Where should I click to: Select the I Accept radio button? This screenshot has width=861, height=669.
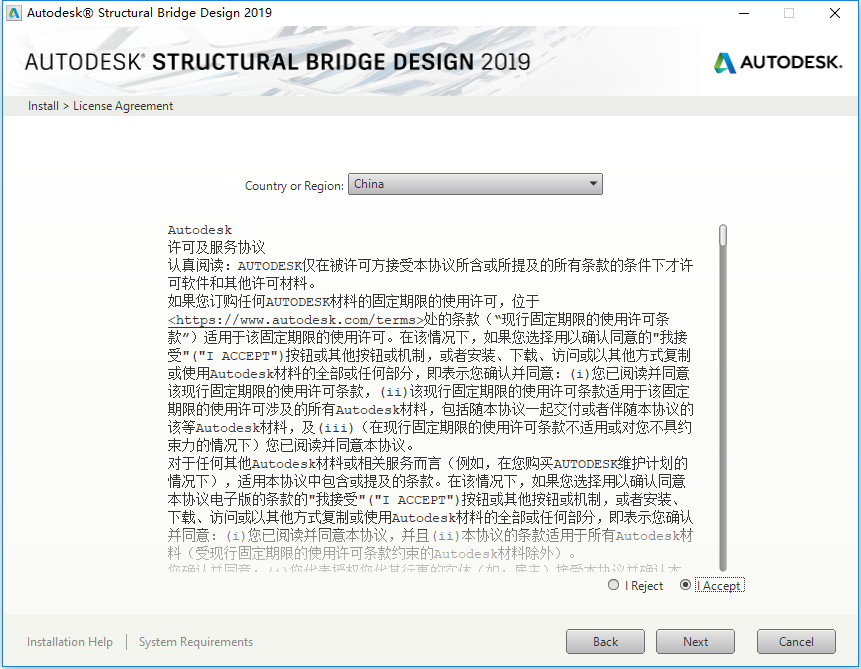[685, 585]
